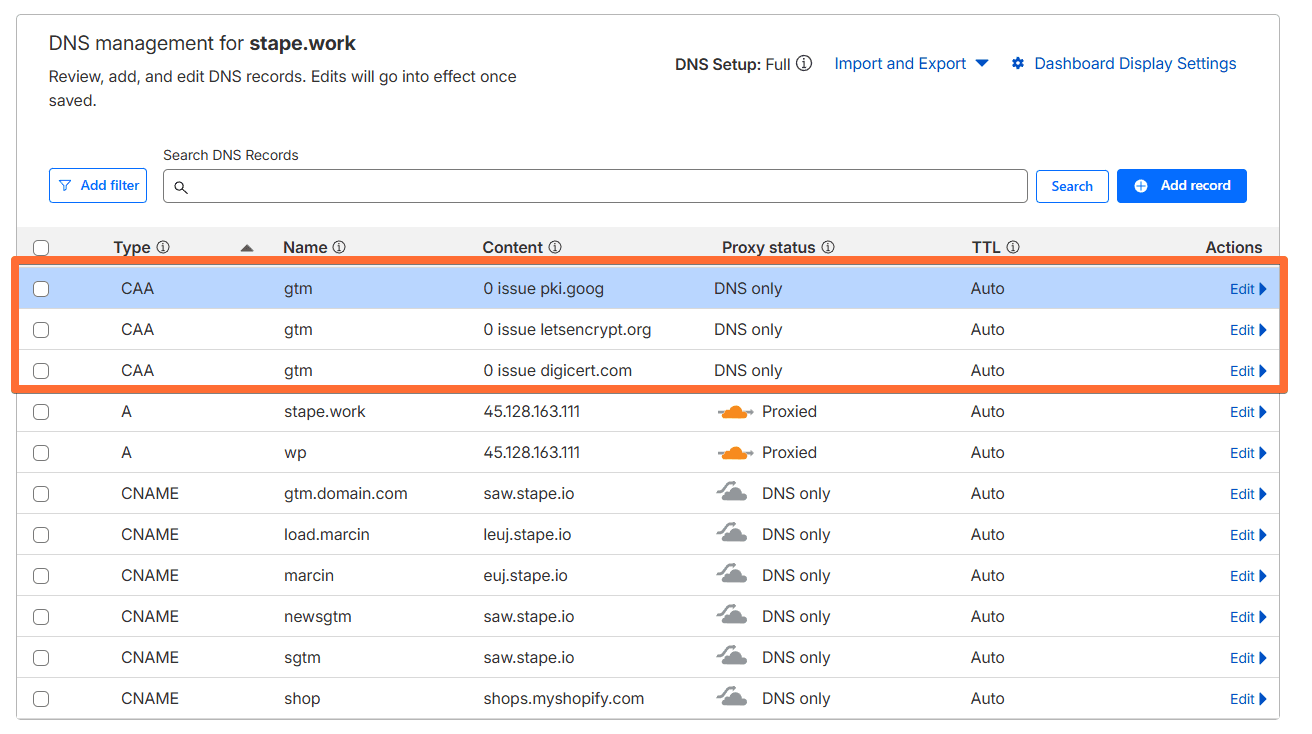This screenshot has width=1312, height=734.
Task: Click the magnifier icon in the search field
Action: (181, 187)
